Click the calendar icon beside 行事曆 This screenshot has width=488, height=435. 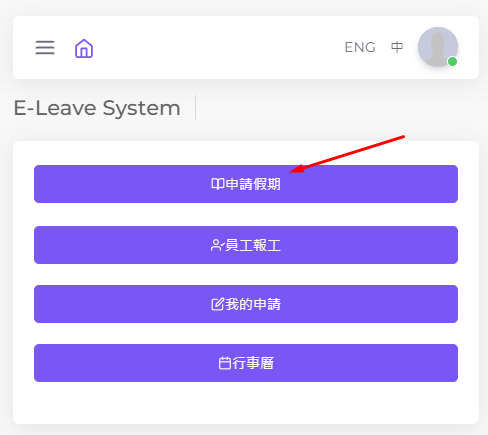click(225, 363)
